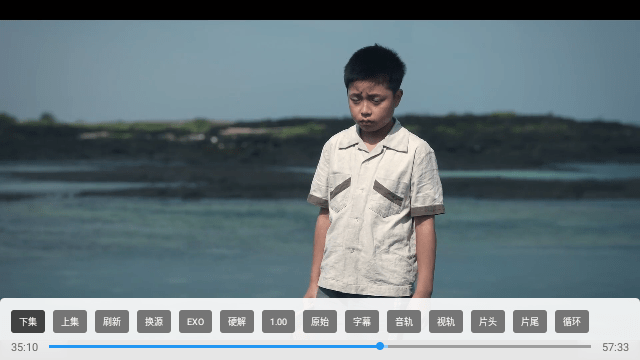
Task: Click the blue seek bar handle
Action: tap(380, 346)
